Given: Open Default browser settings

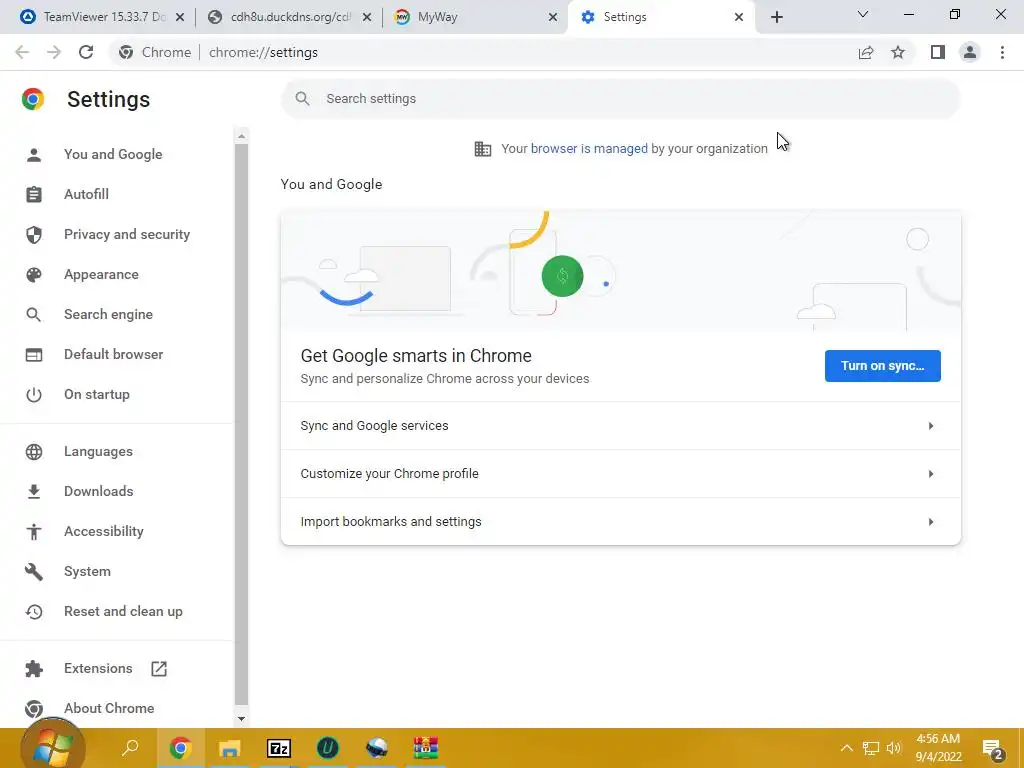Looking at the screenshot, I should coord(114,354).
